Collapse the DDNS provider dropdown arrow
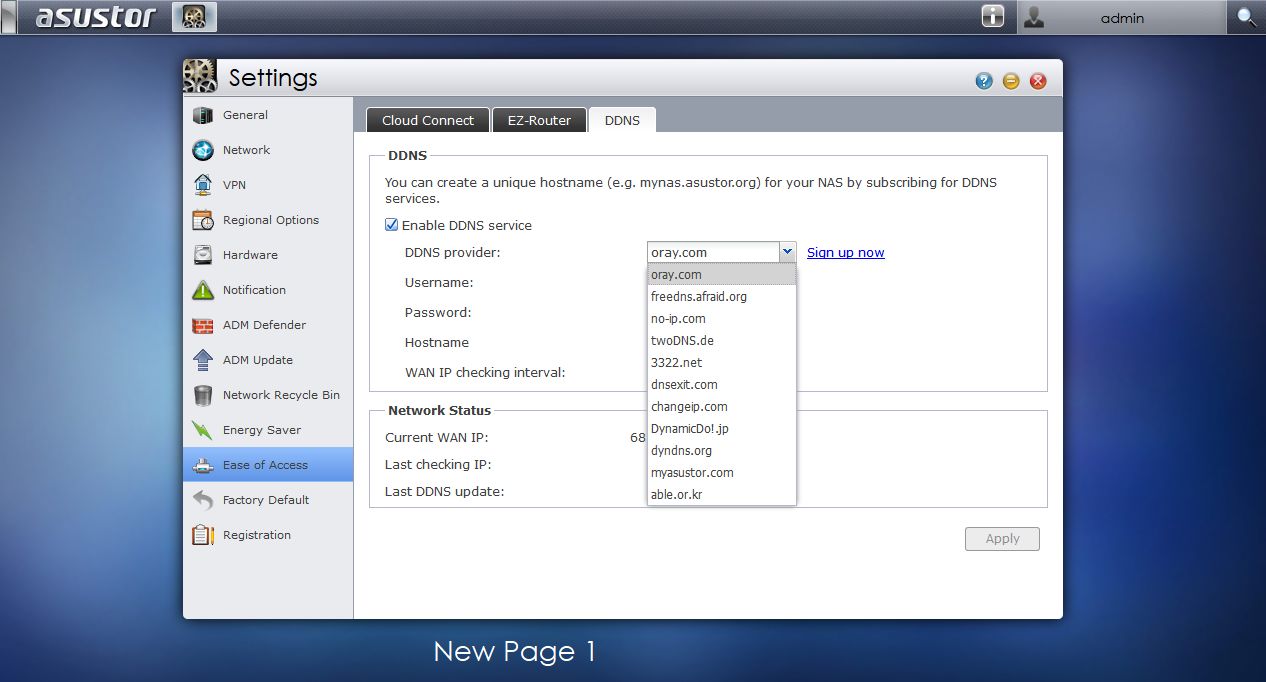 (788, 252)
